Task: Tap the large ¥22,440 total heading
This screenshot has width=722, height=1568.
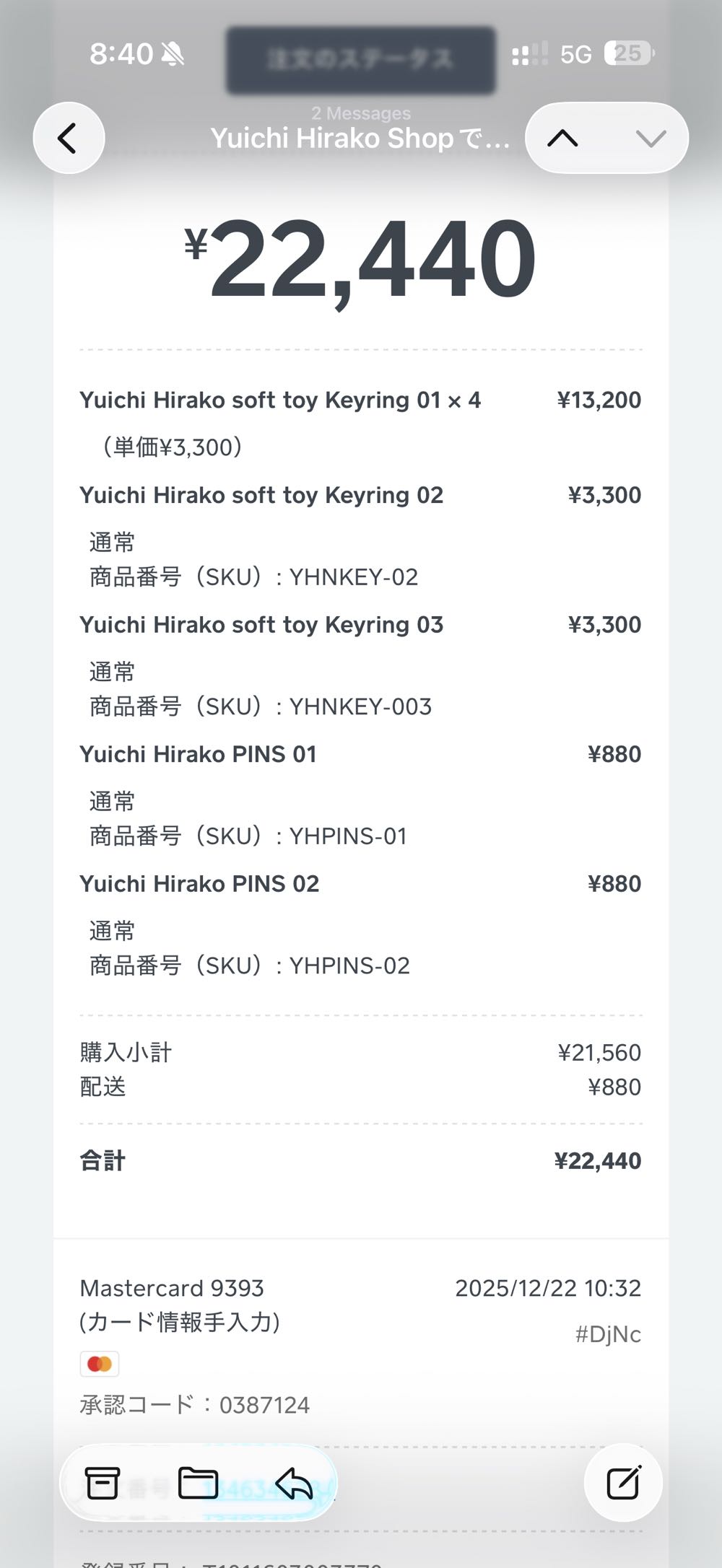Action: coord(361,260)
